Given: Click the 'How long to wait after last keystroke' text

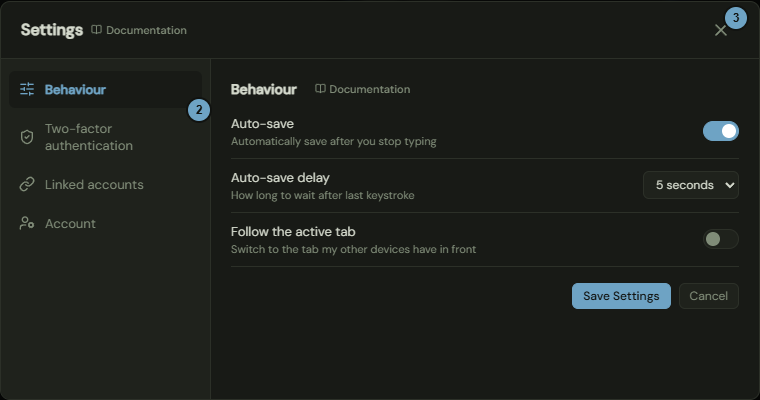Looking at the screenshot, I should click(x=322, y=195).
